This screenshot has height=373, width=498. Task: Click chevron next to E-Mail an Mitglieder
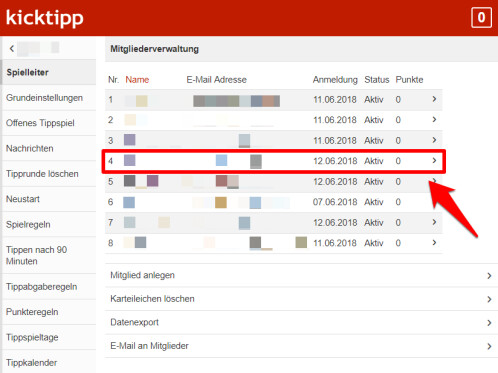[489, 346]
